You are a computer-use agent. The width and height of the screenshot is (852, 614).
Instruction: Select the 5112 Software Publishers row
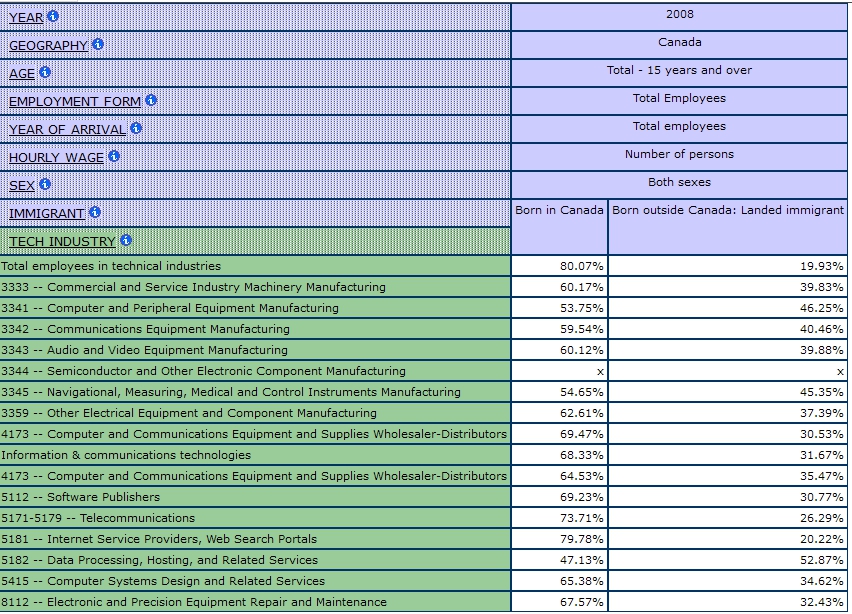(80, 497)
